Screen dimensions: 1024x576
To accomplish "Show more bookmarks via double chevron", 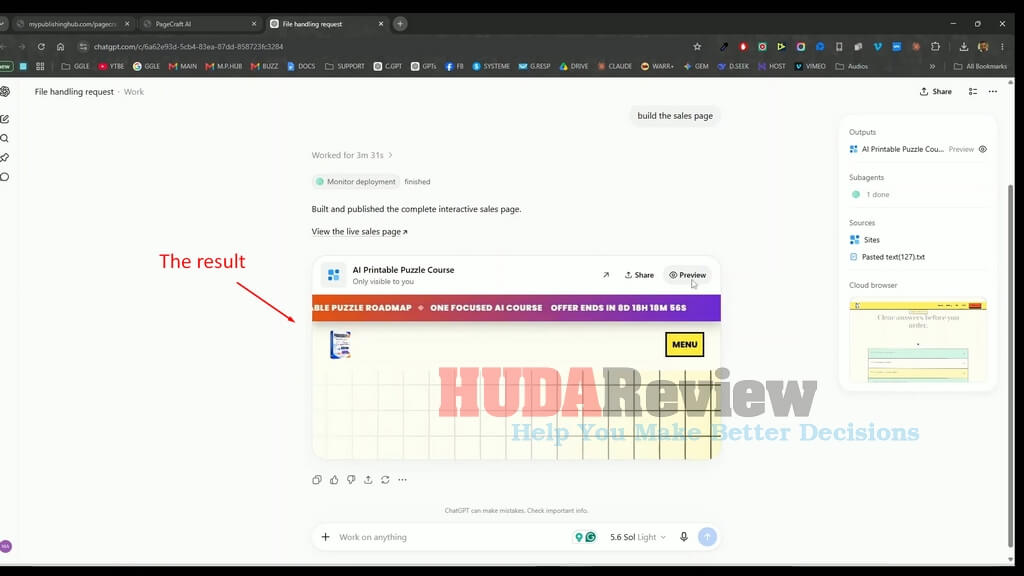I will [x=932, y=67].
